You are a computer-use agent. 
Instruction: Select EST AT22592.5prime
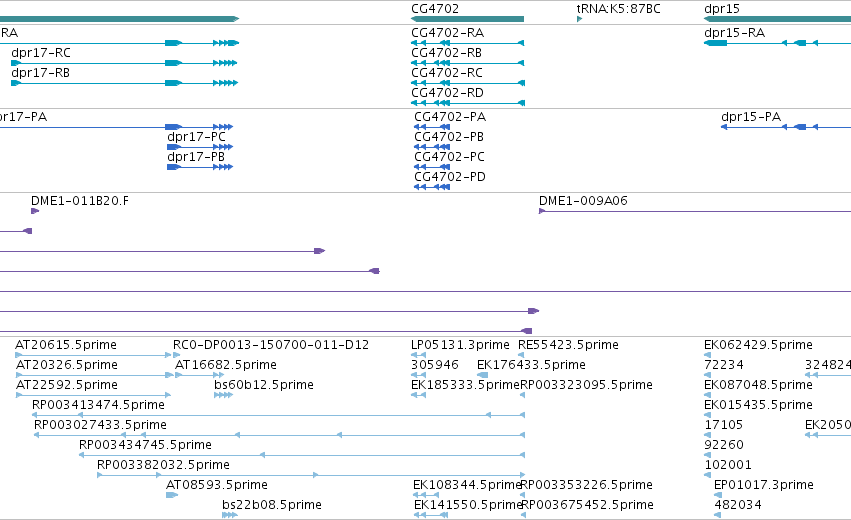67,385
